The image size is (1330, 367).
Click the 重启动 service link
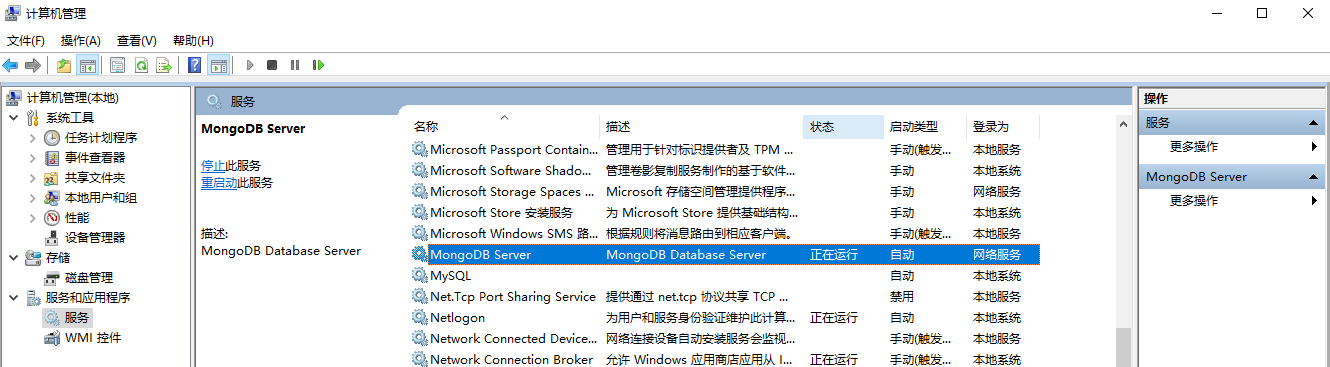pos(219,183)
